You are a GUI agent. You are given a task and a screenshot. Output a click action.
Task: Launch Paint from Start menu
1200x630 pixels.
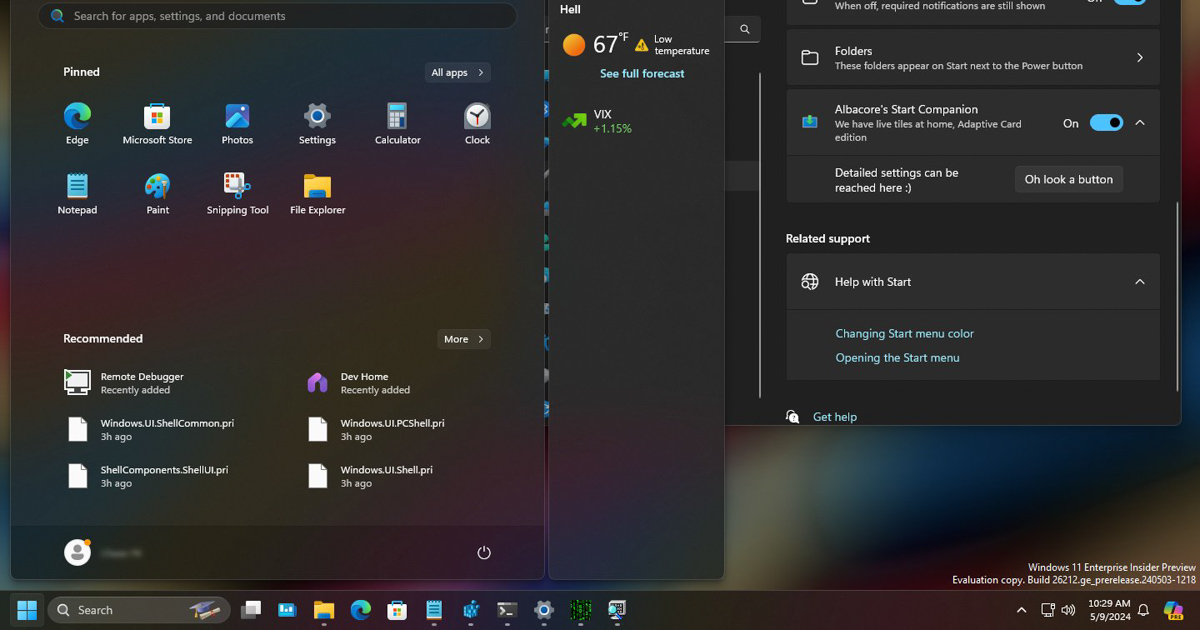(157, 194)
